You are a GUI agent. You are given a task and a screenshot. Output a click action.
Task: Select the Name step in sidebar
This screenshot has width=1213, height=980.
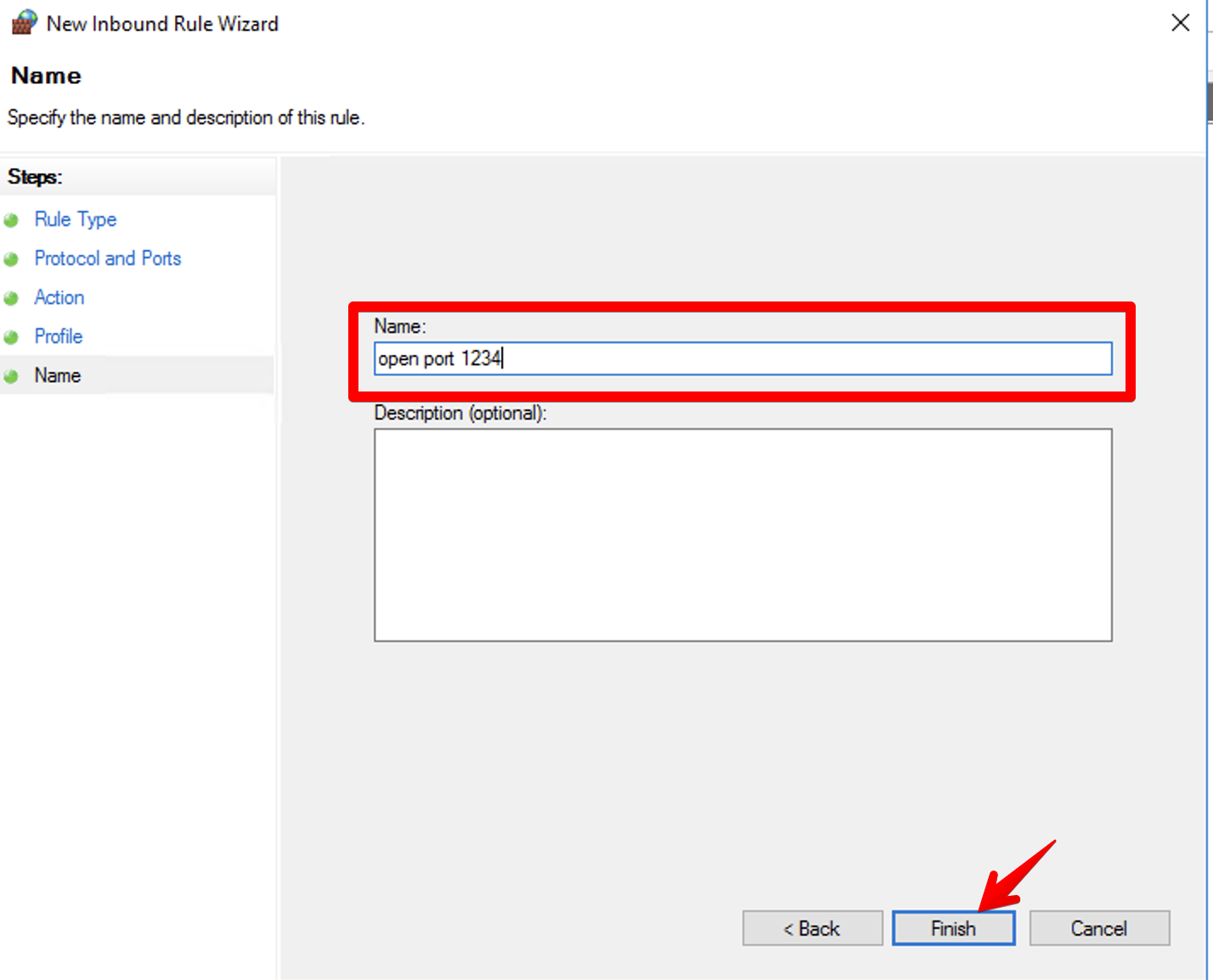tap(58, 375)
